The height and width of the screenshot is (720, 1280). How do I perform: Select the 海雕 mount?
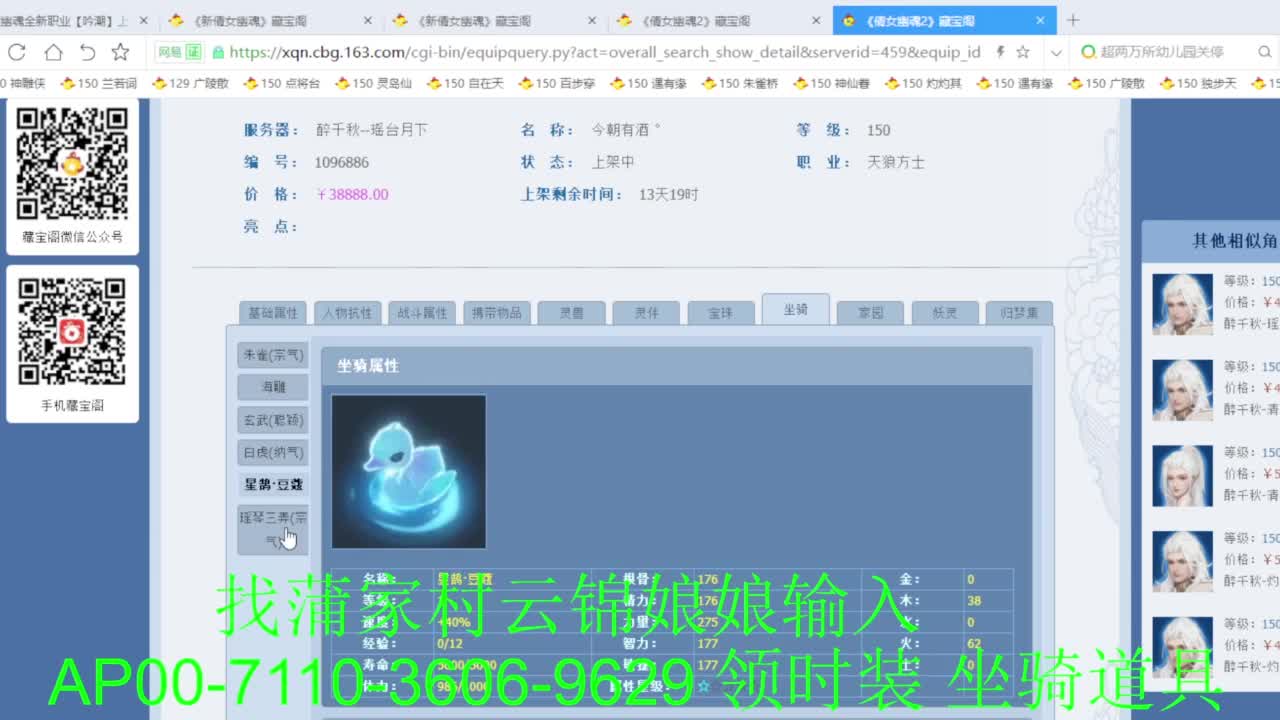[273, 387]
